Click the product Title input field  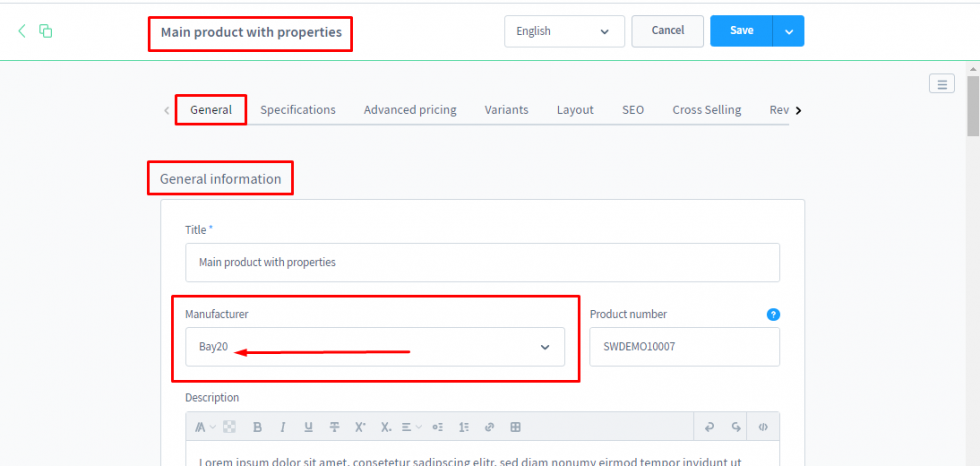(x=482, y=263)
